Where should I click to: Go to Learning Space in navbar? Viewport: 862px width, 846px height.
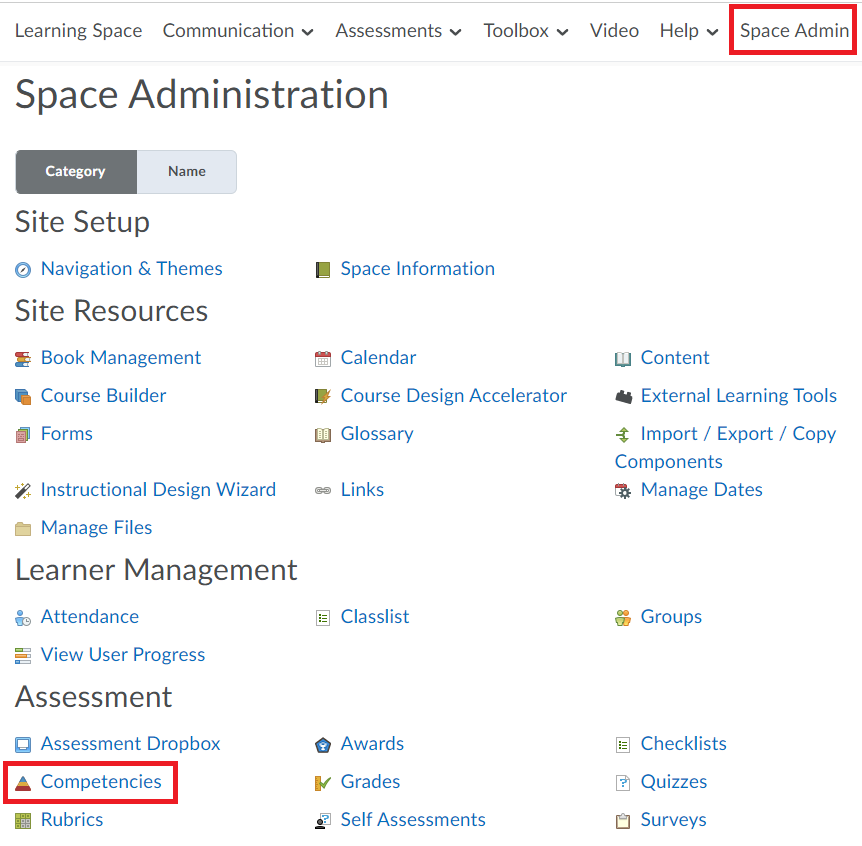pos(79,31)
